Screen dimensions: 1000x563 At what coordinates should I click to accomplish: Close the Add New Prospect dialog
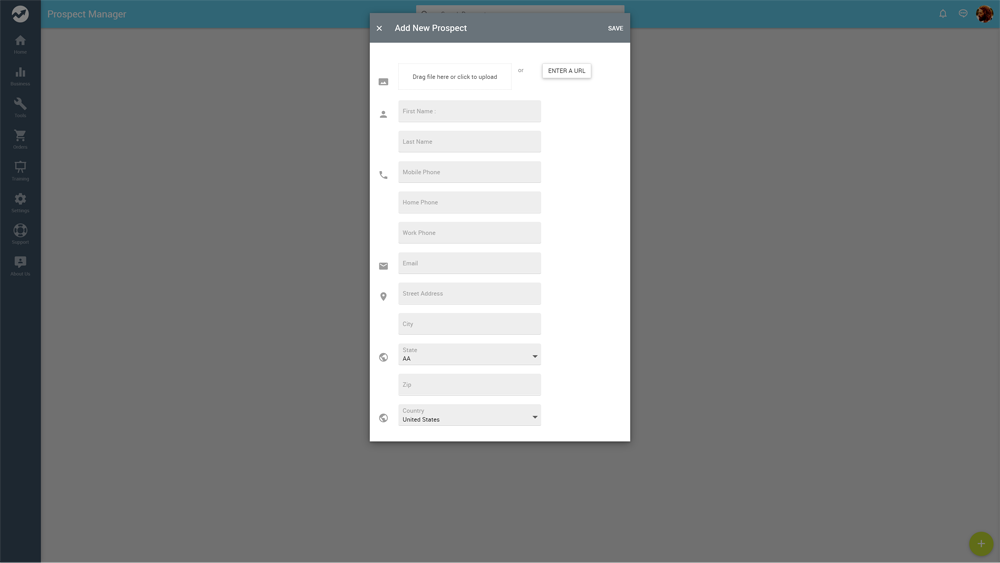coord(379,28)
